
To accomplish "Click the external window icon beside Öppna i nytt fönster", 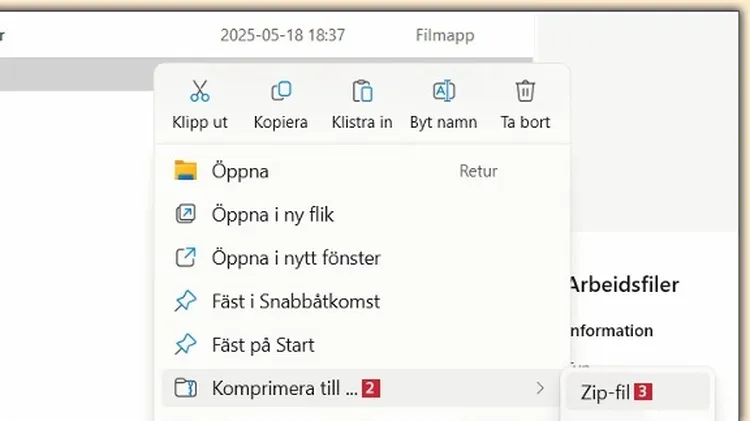I will click(x=186, y=258).
